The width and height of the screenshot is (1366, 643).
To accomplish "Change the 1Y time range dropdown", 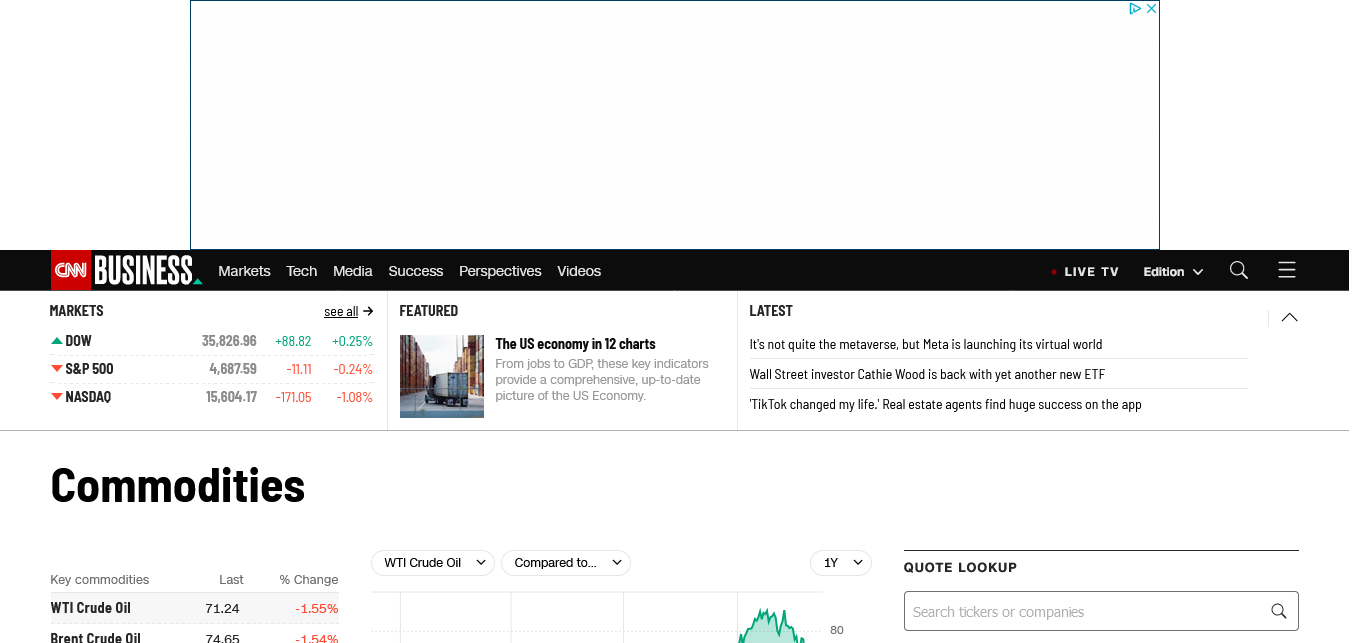I will [x=840, y=563].
